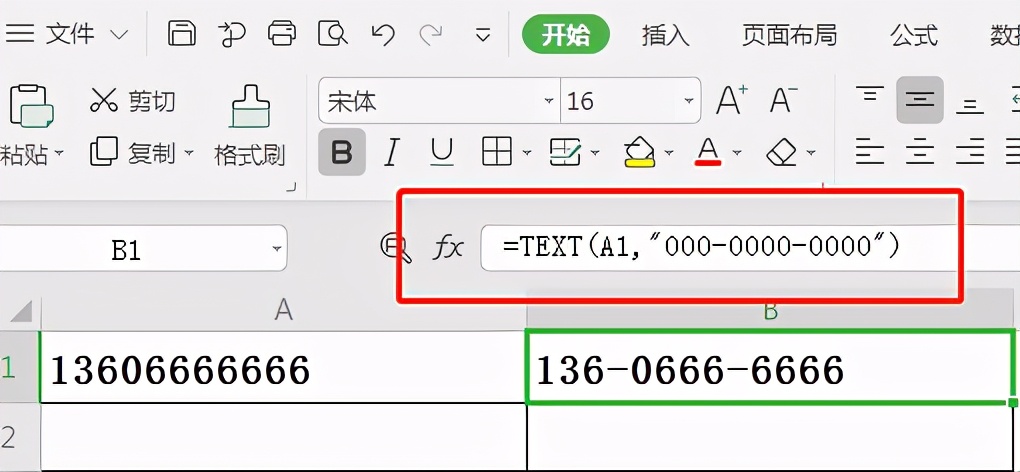Select cell A1 with 13606666666
1020x472 pixels.
283,367
